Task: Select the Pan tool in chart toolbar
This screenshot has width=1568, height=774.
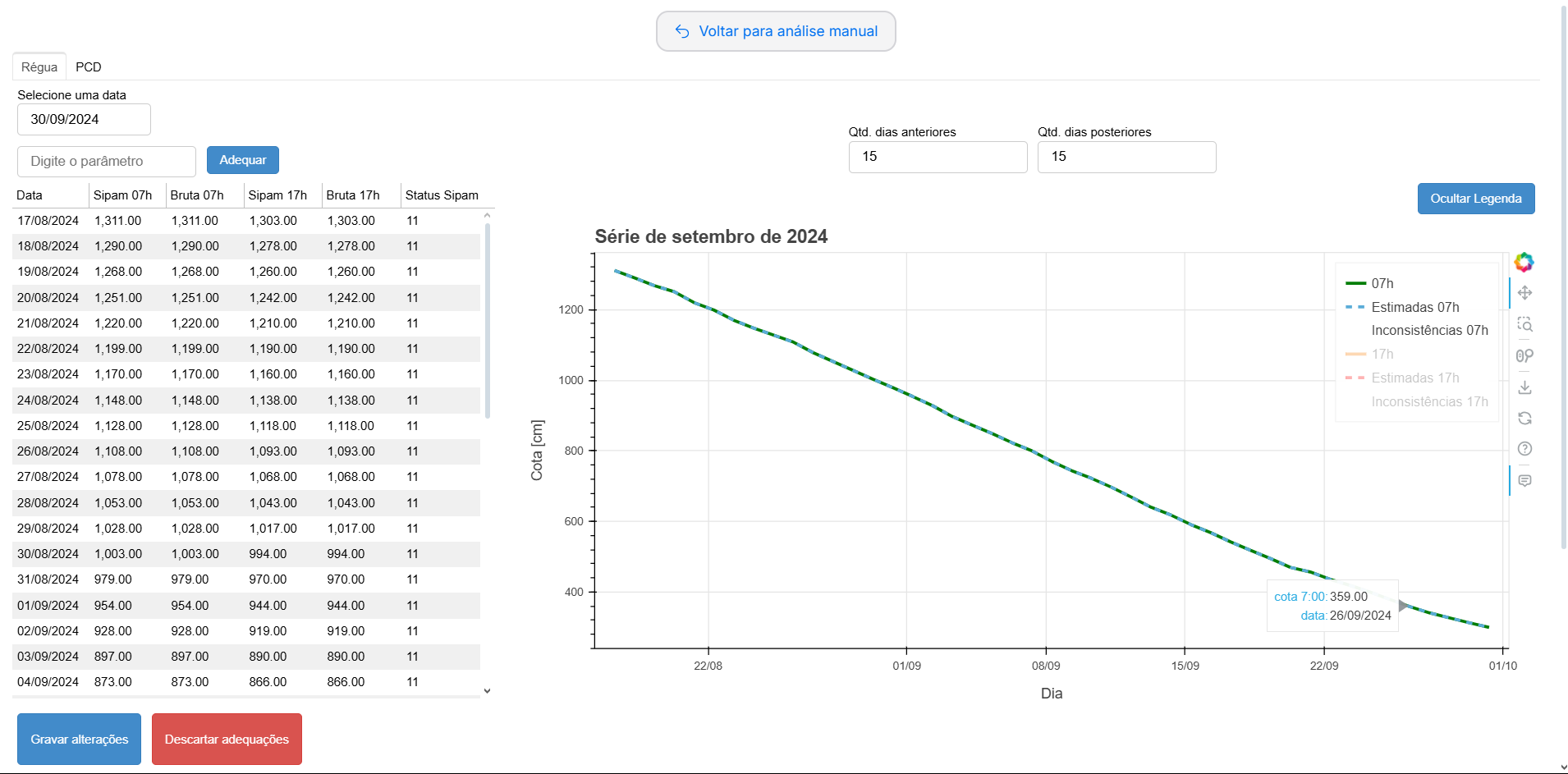Action: coord(1524,293)
